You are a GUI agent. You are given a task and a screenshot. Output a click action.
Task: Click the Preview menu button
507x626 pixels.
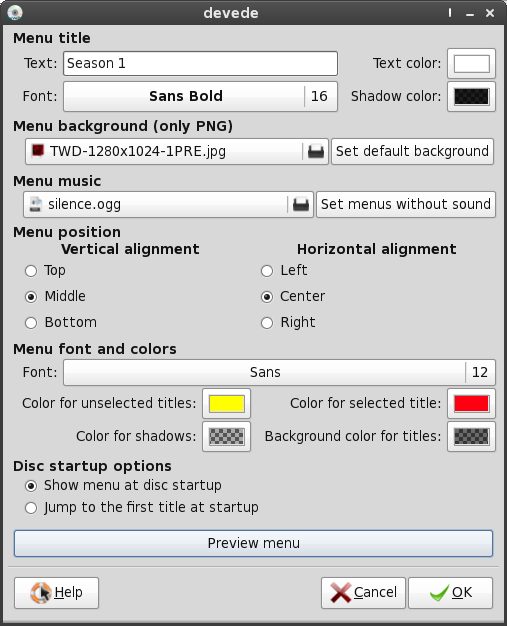coord(254,543)
